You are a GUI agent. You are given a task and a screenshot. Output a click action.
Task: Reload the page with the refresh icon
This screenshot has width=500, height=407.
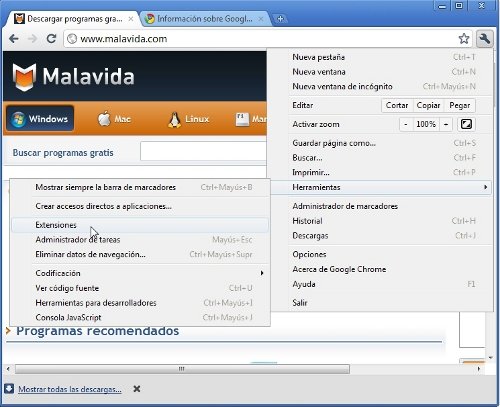pos(51,39)
